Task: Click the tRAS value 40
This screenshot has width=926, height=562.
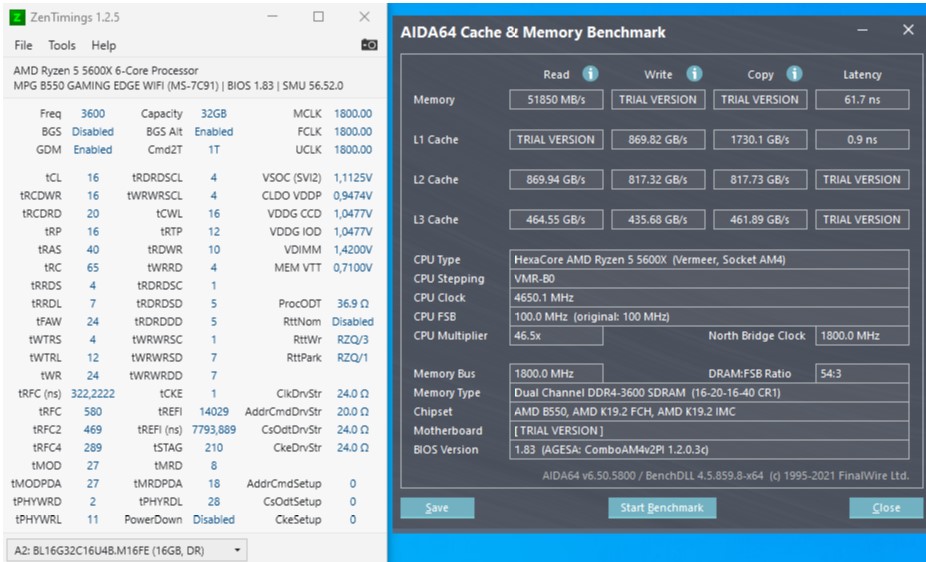Action: tap(93, 250)
